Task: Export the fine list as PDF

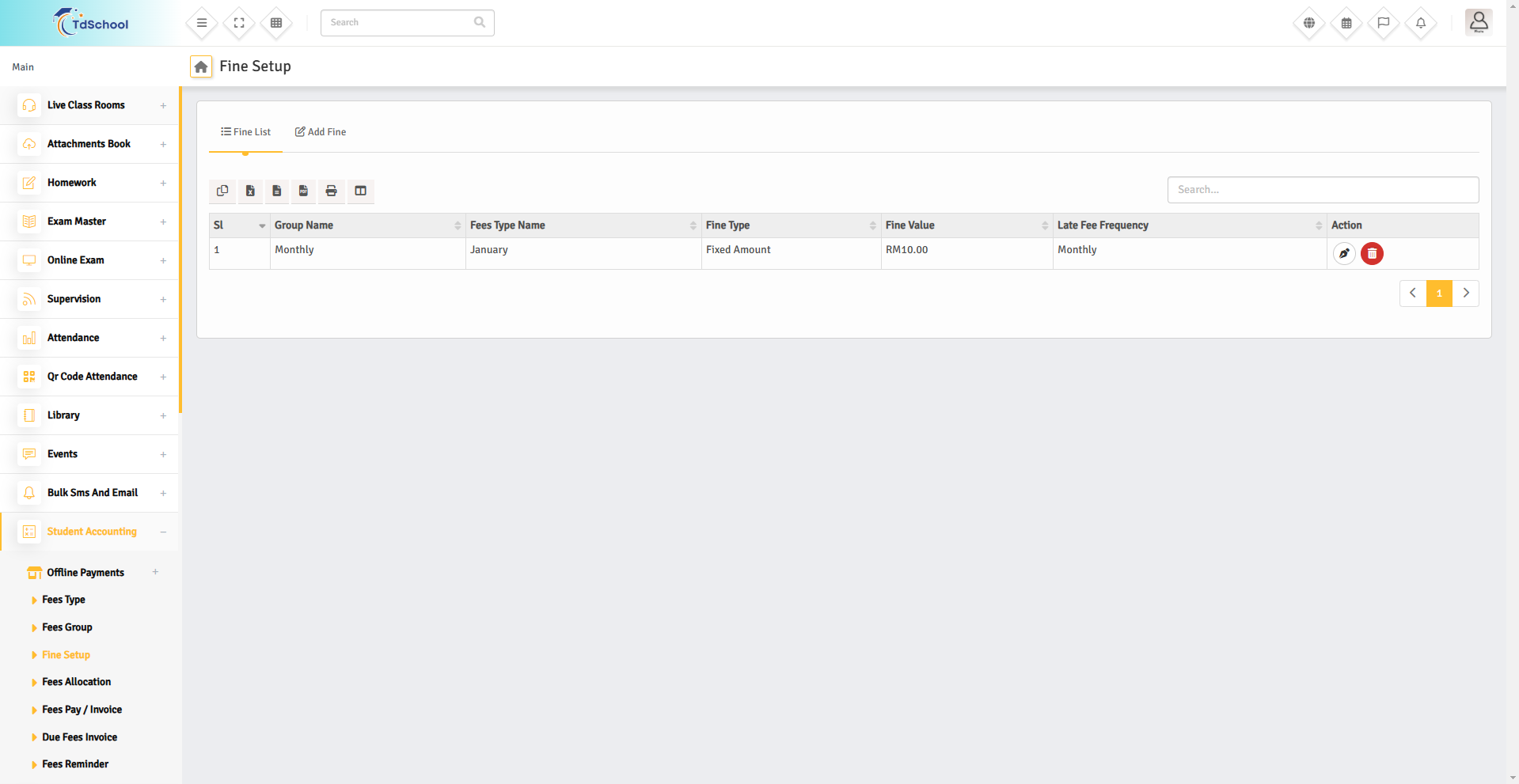Action: [x=303, y=191]
